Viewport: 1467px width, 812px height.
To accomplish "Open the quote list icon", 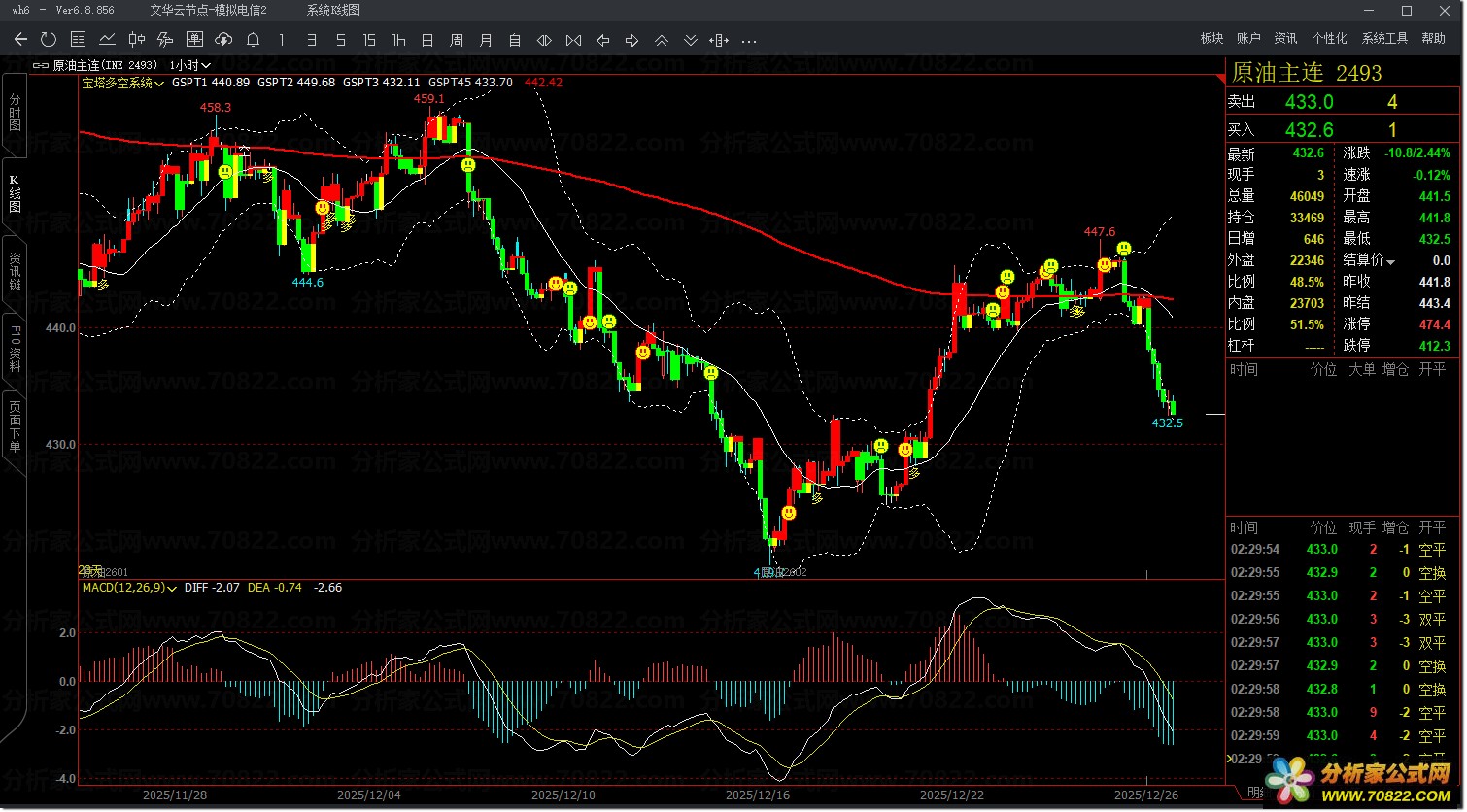I will 79,40.
